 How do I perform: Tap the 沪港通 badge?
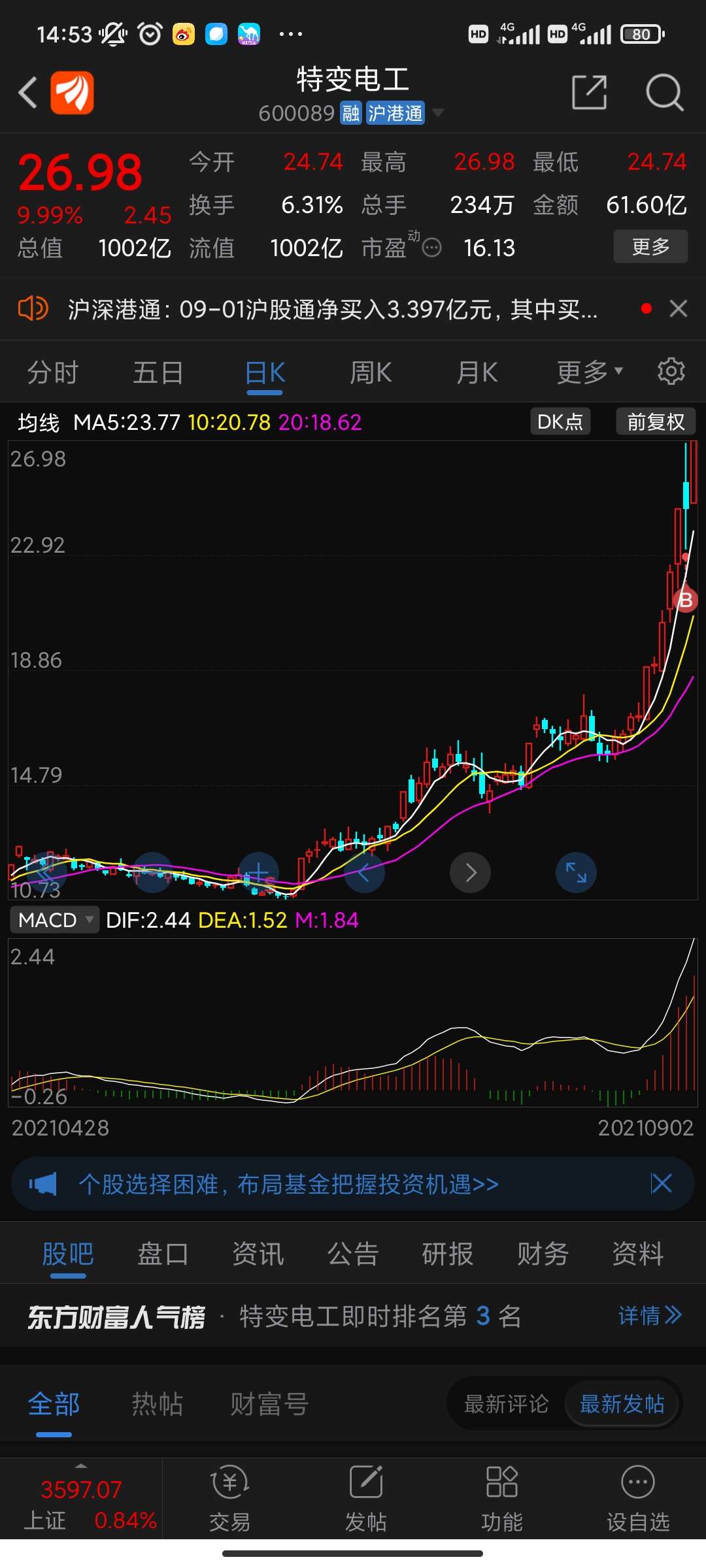point(395,113)
